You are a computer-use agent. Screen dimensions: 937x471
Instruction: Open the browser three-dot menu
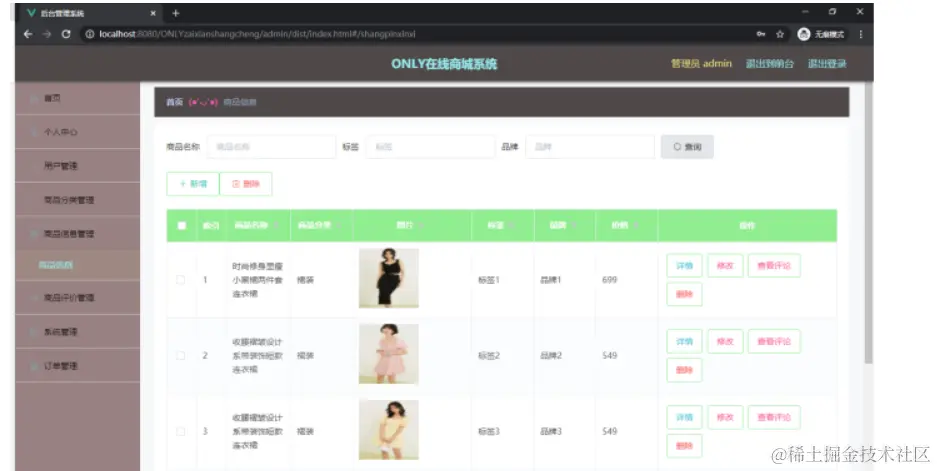861,34
